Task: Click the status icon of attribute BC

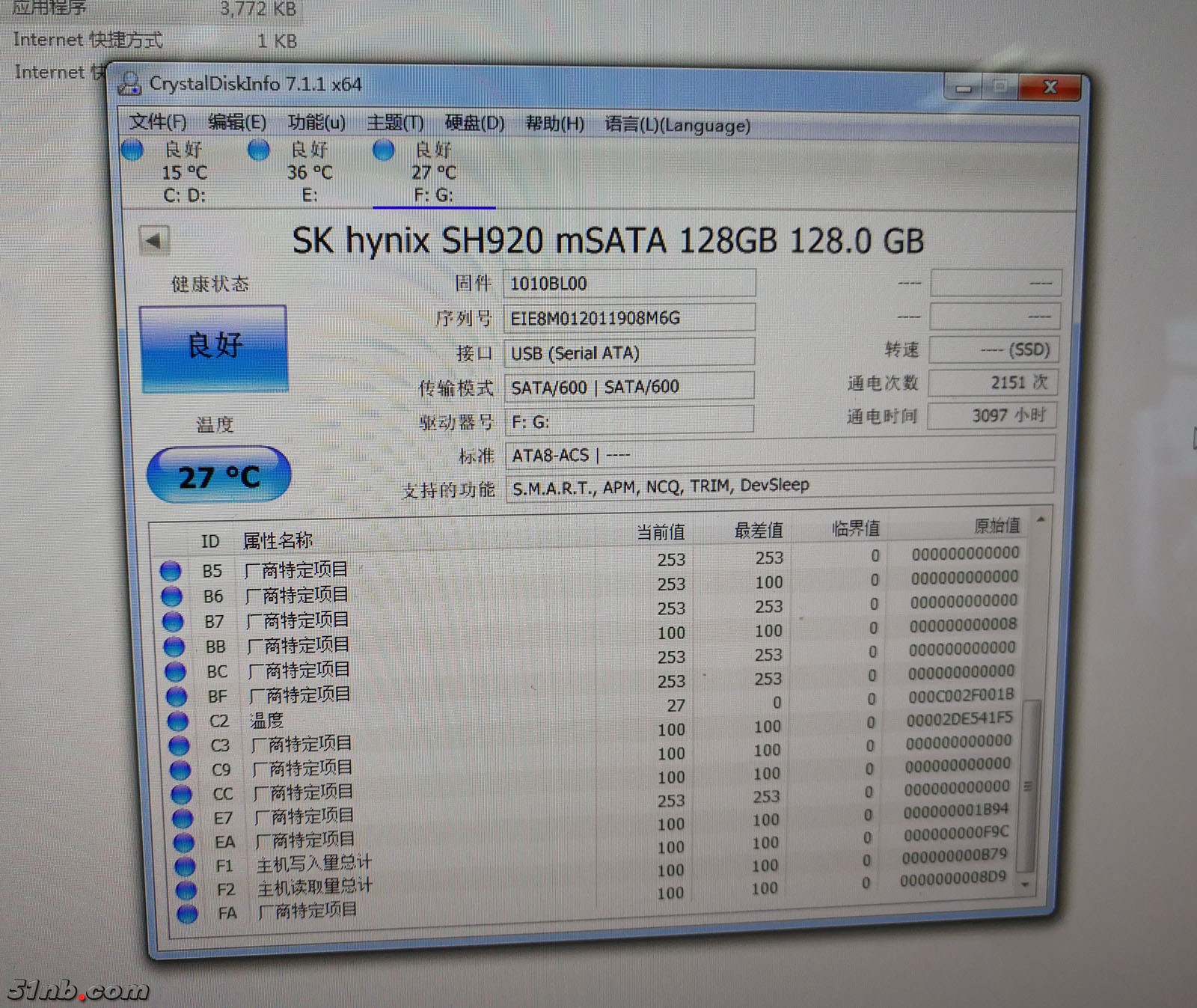Action: pyautogui.click(x=175, y=671)
